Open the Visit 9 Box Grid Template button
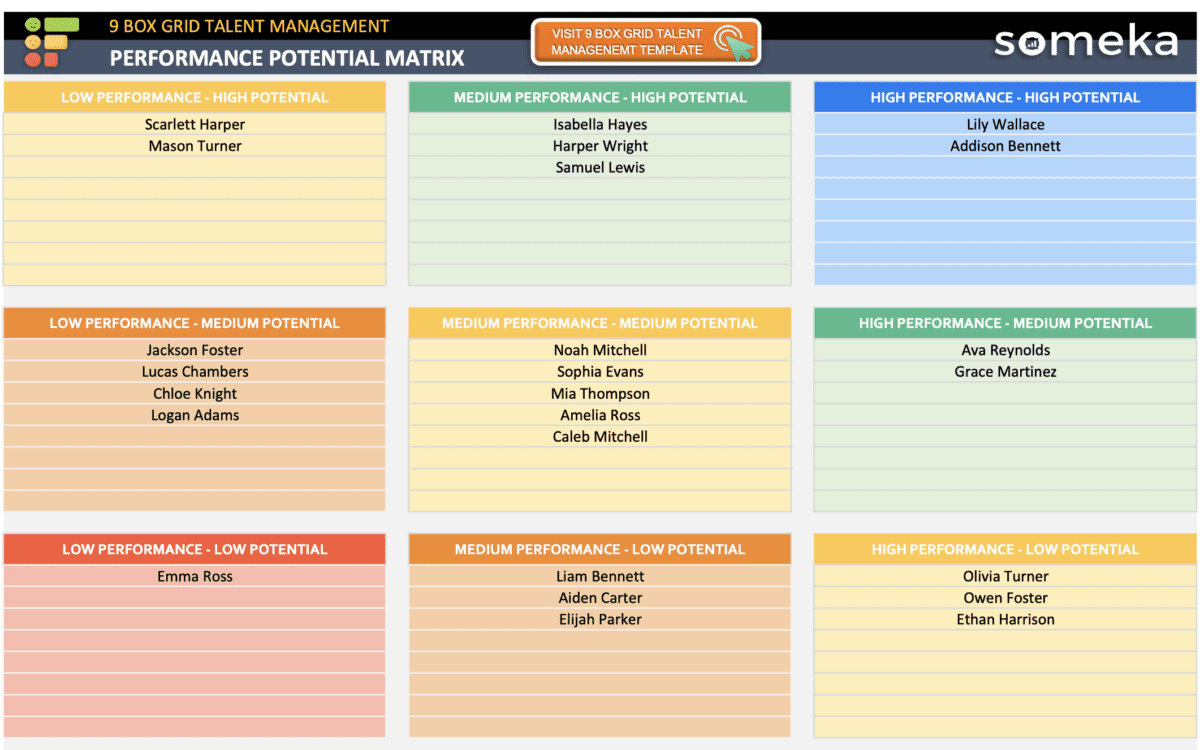 [645, 42]
